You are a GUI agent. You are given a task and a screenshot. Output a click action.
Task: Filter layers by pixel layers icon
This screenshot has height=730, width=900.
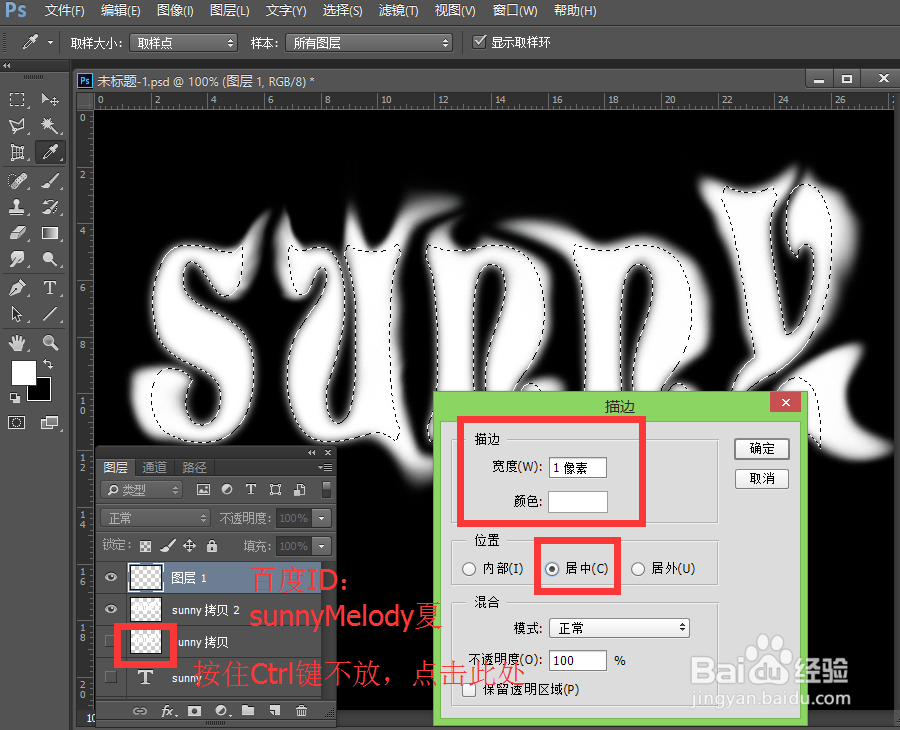(203, 490)
